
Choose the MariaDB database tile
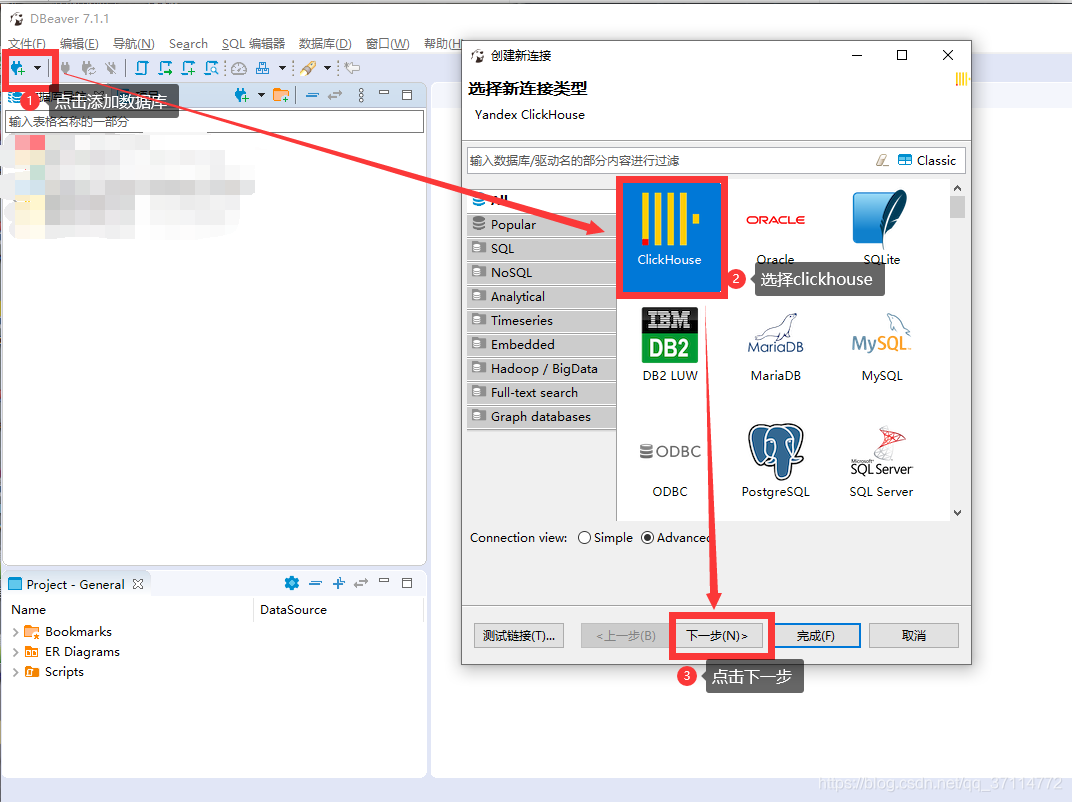(x=775, y=347)
